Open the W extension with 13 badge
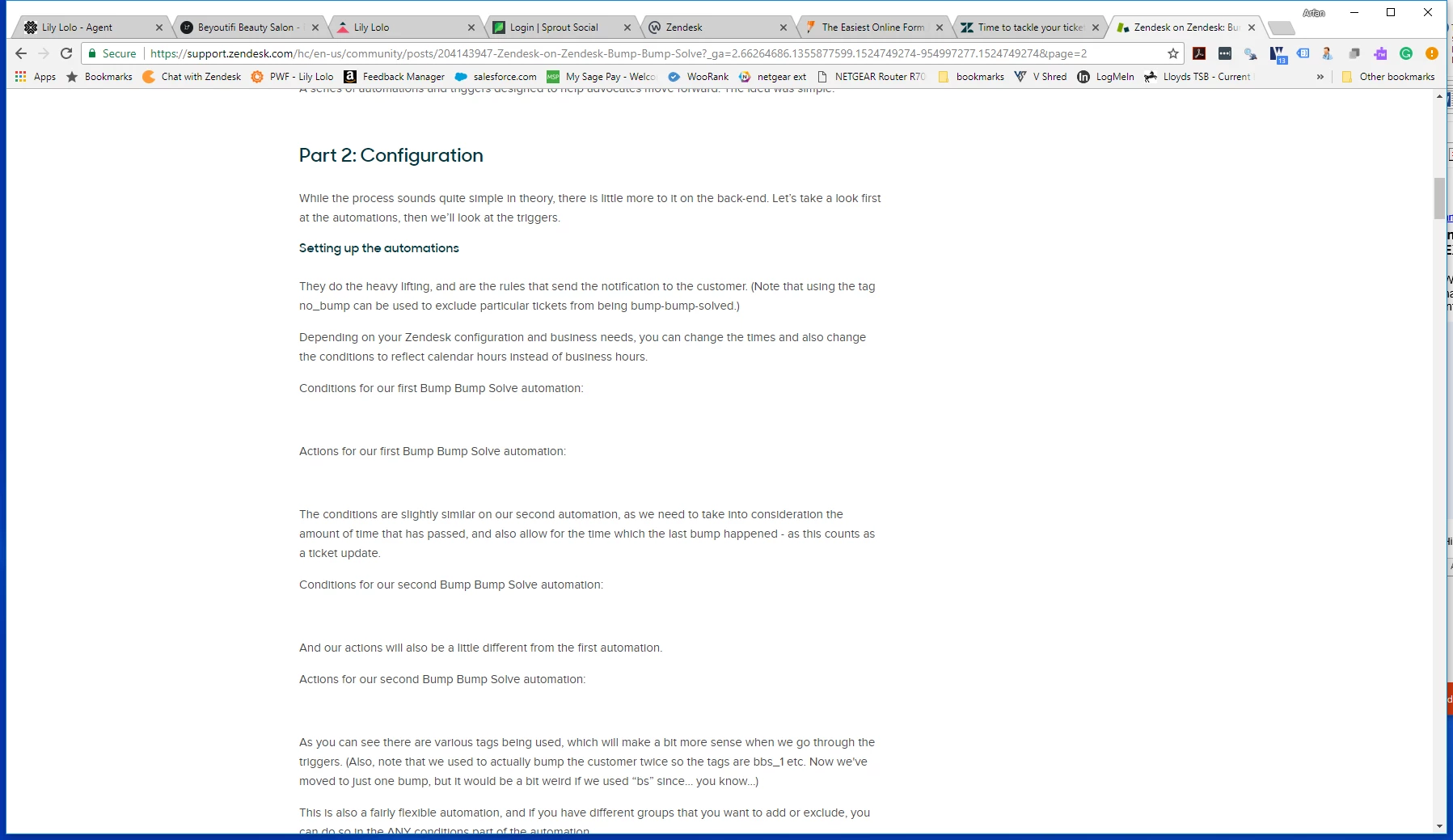Image resolution: width=1453 pixels, height=840 pixels. [1278, 54]
